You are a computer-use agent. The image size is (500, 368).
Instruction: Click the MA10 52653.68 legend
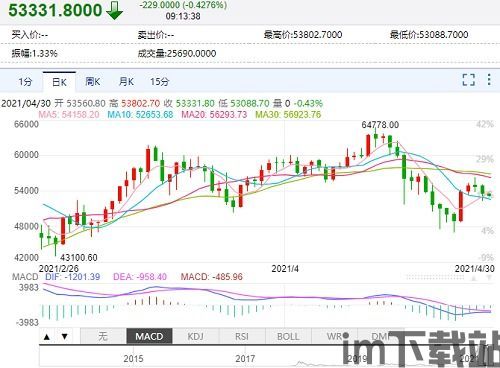click(140, 115)
